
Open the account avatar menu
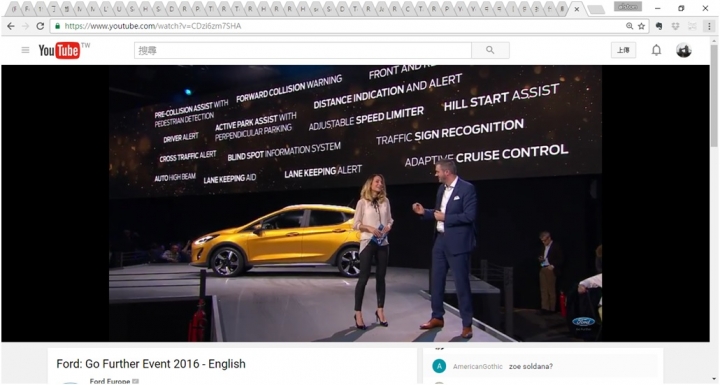point(684,50)
